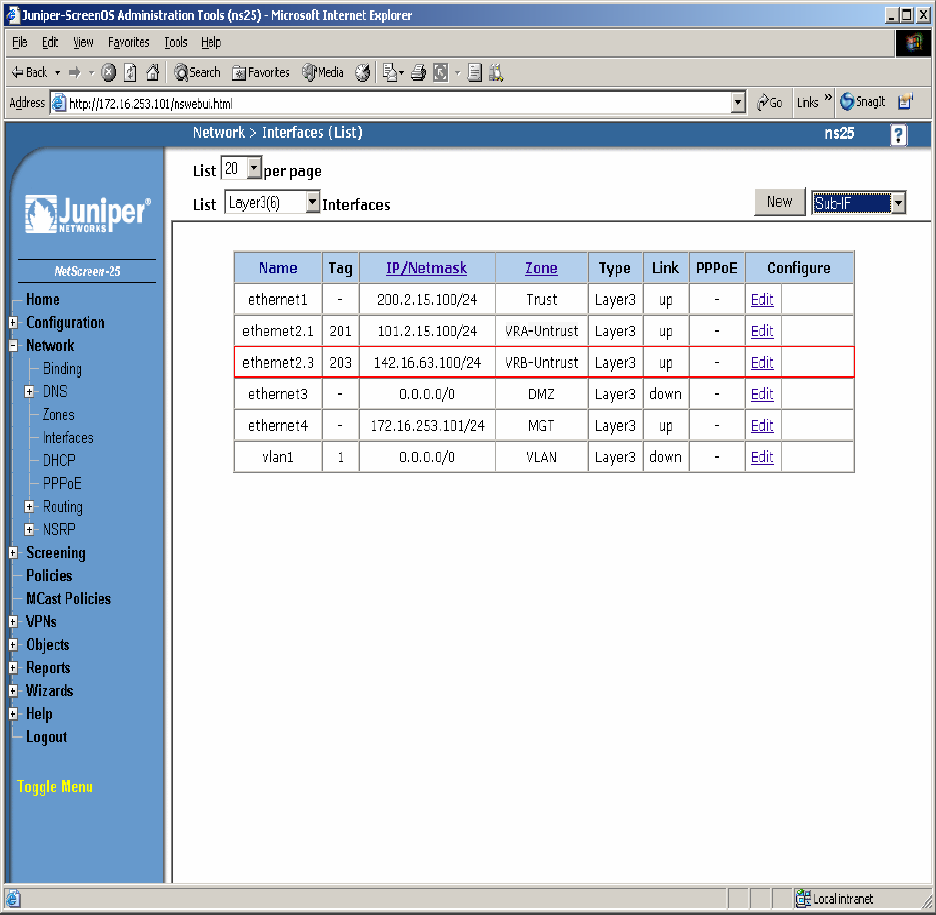Viewport: 936px width, 915px height.
Task: Expand the Objects tree node
Action: pyautogui.click(x=13, y=645)
